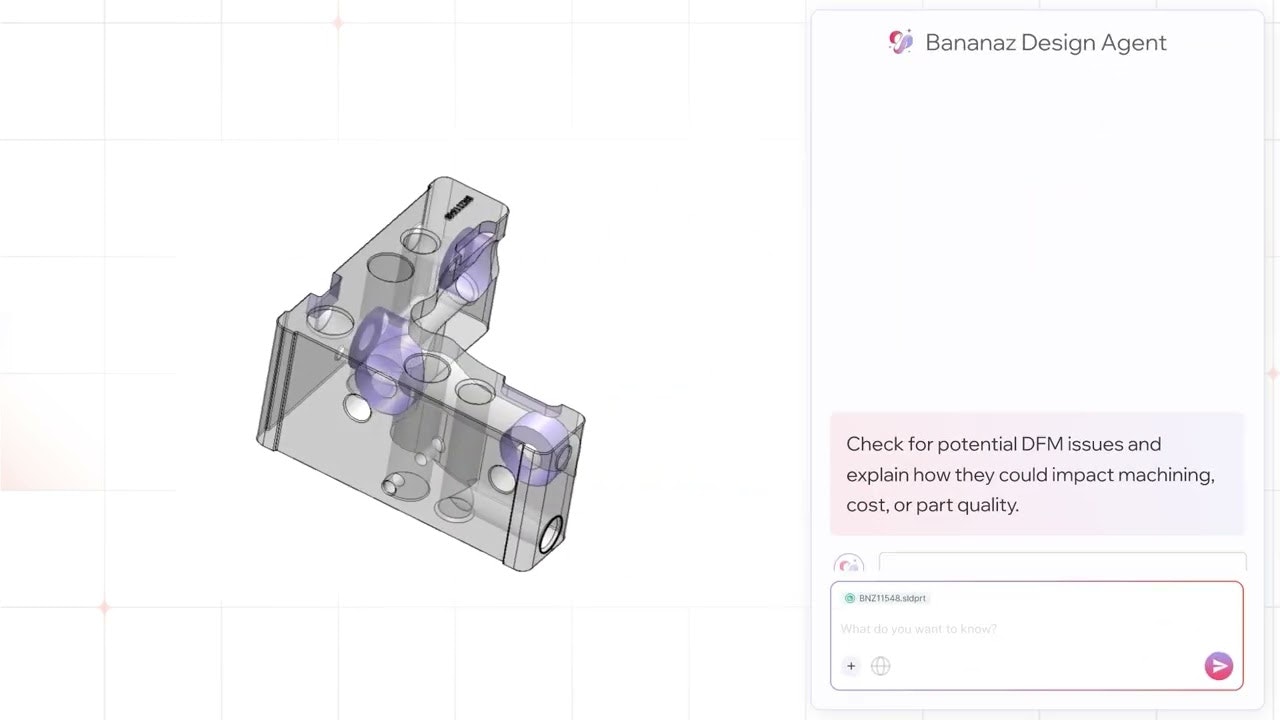Select the DFM issues prompt message bubble
Viewport: 1280px width, 720px height.
pos(1036,474)
